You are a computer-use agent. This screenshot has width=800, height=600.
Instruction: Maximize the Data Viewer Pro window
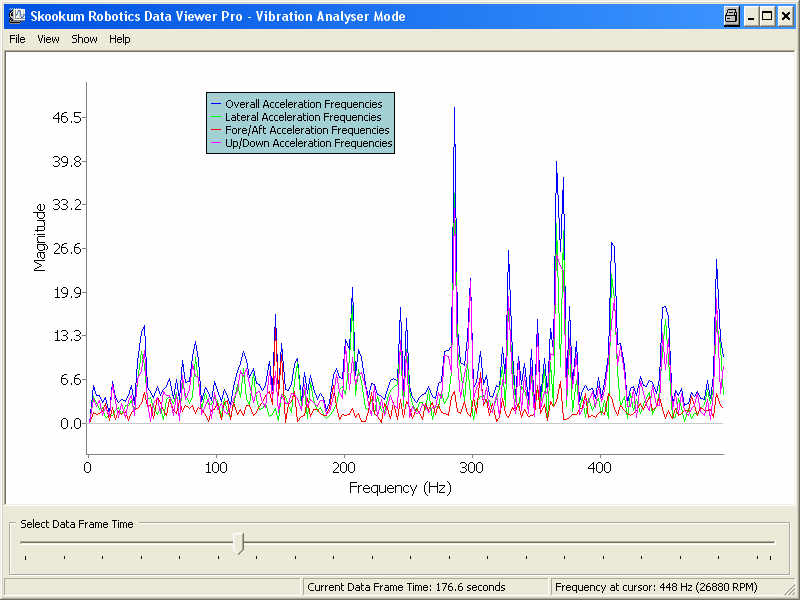point(767,16)
